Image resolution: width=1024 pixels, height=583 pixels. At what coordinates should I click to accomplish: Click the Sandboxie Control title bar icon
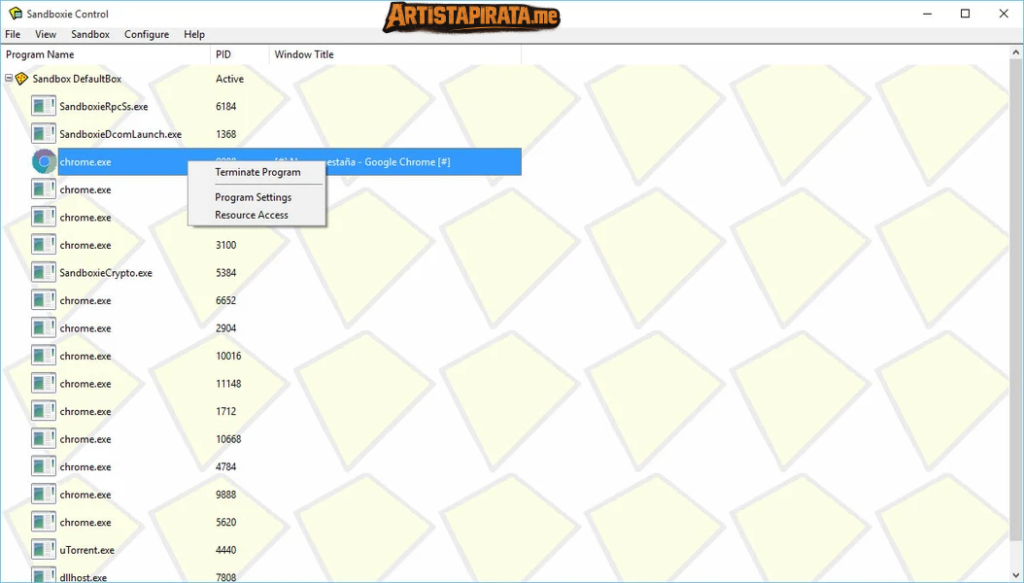pyautogui.click(x=15, y=14)
